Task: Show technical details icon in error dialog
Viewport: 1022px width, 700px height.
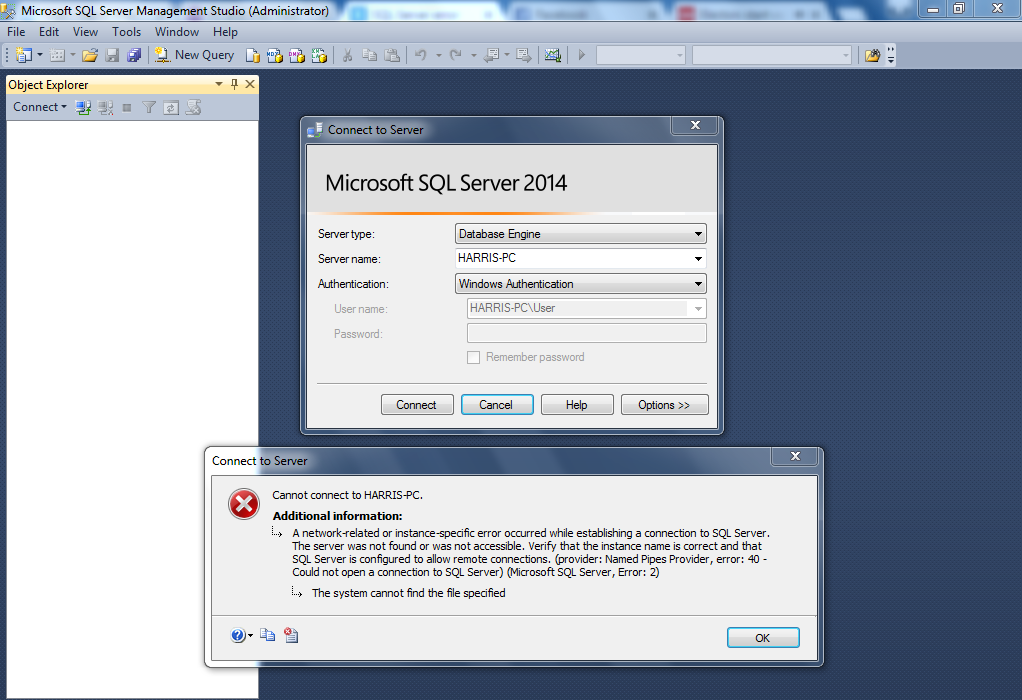Action: point(291,635)
